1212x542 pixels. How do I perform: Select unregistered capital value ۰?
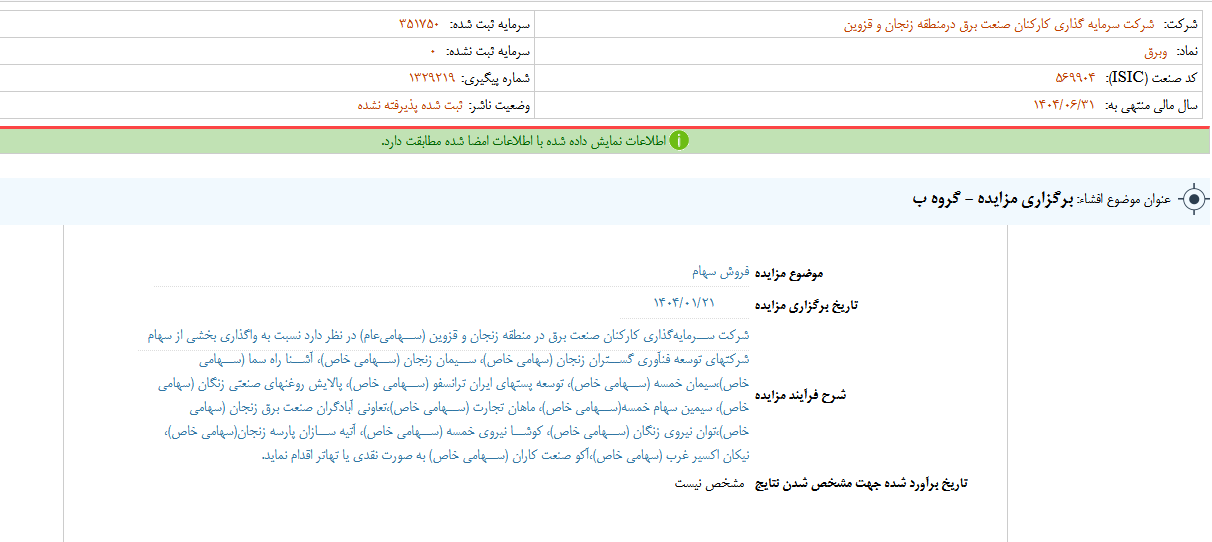pyautogui.click(x=433, y=51)
